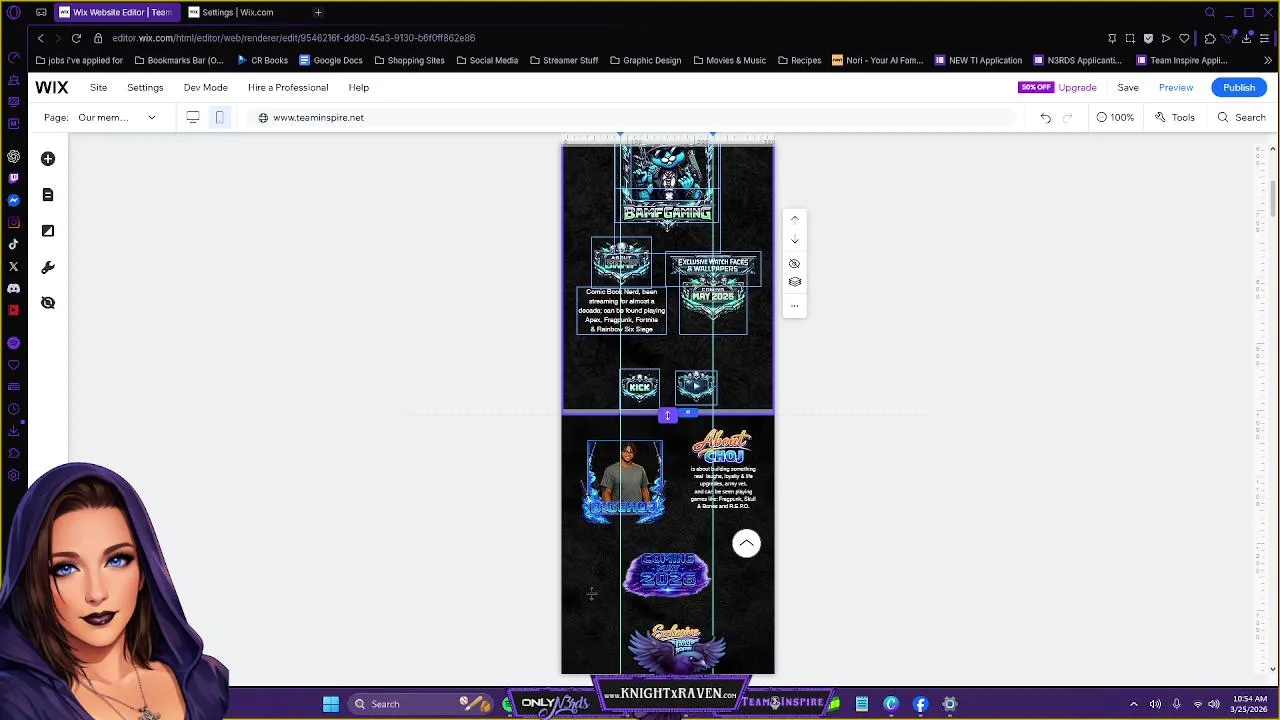This screenshot has height=720, width=1280.
Task: Reload the page
Action: pos(76,38)
